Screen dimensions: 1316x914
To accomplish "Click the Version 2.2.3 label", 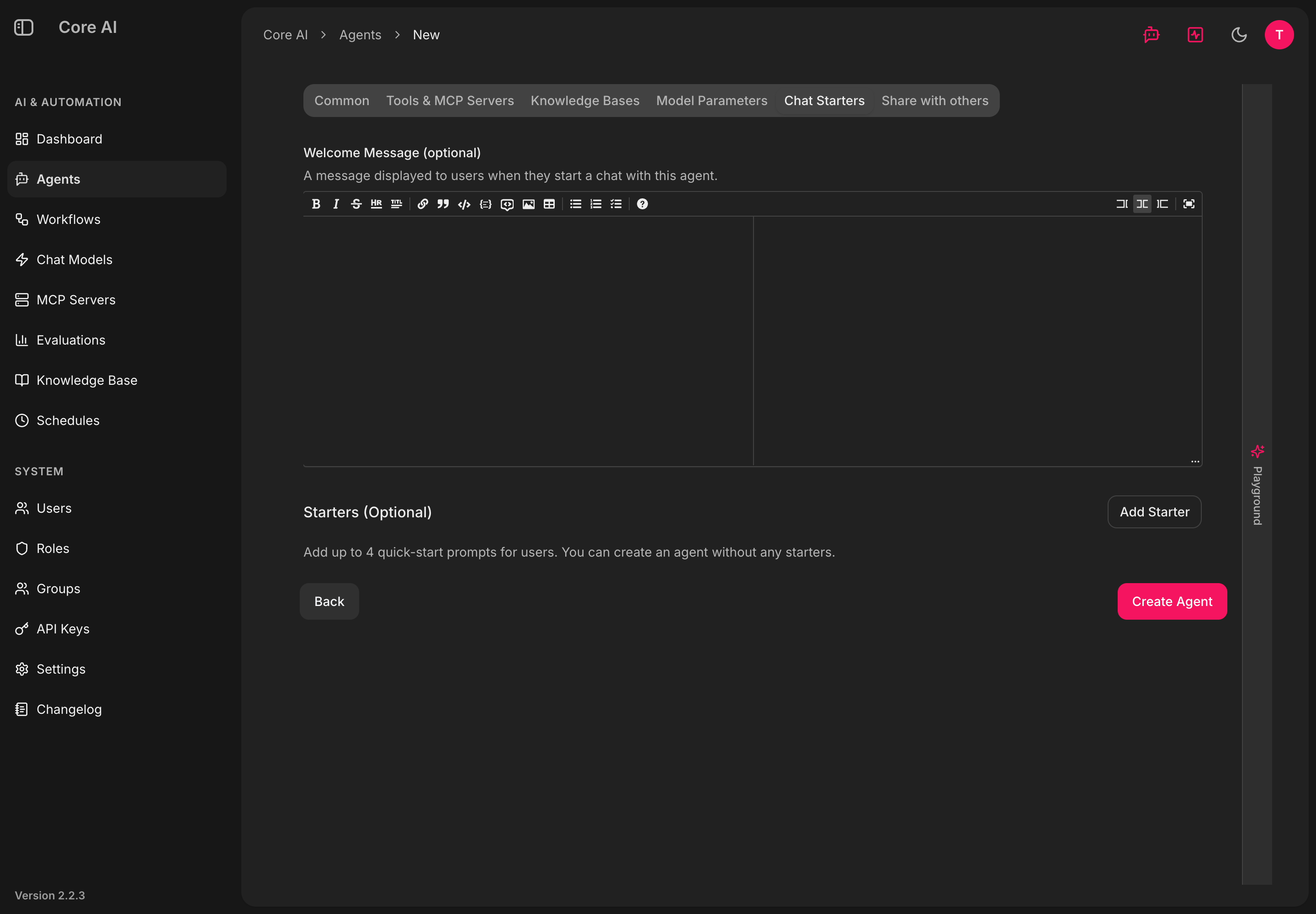I will click(50, 895).
